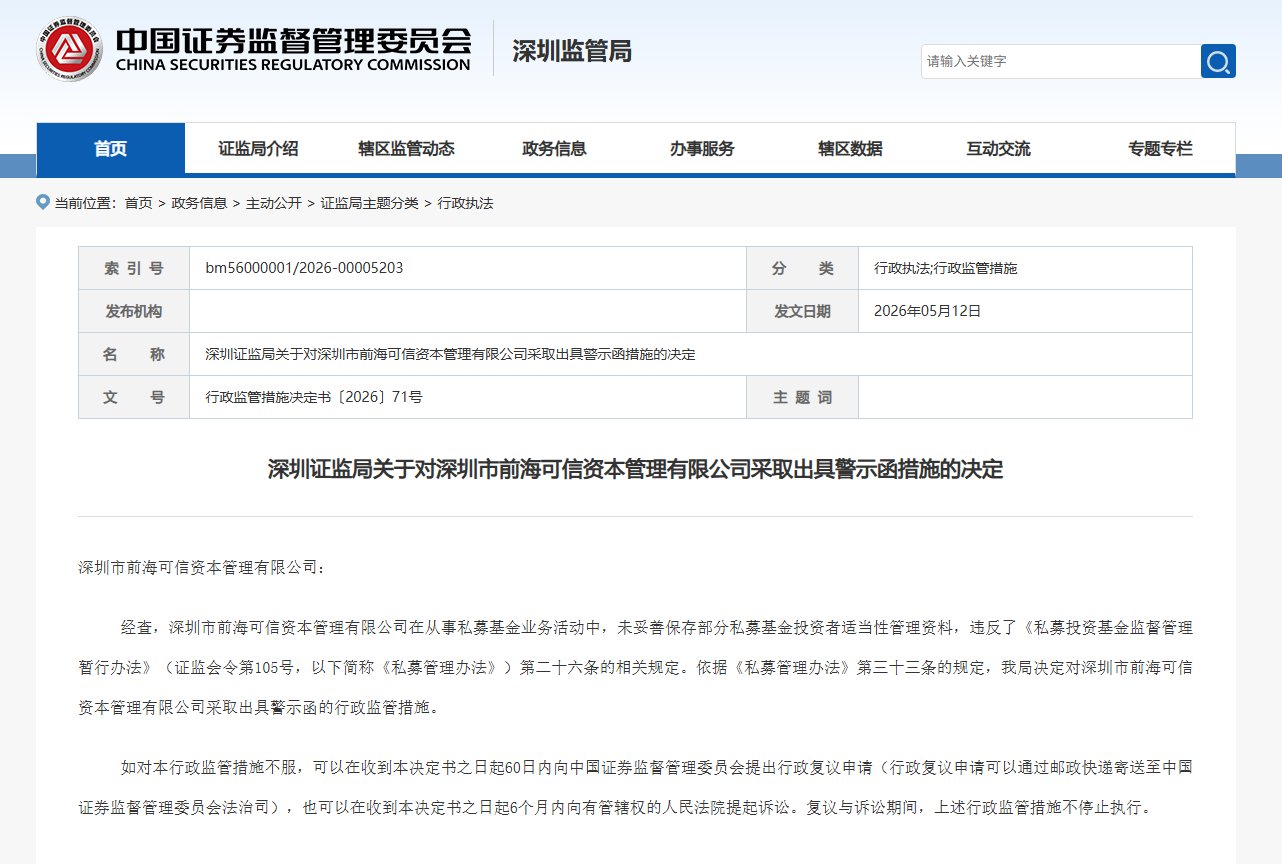Click the bold article headline
1282x864 pixels.
[635, 469]
